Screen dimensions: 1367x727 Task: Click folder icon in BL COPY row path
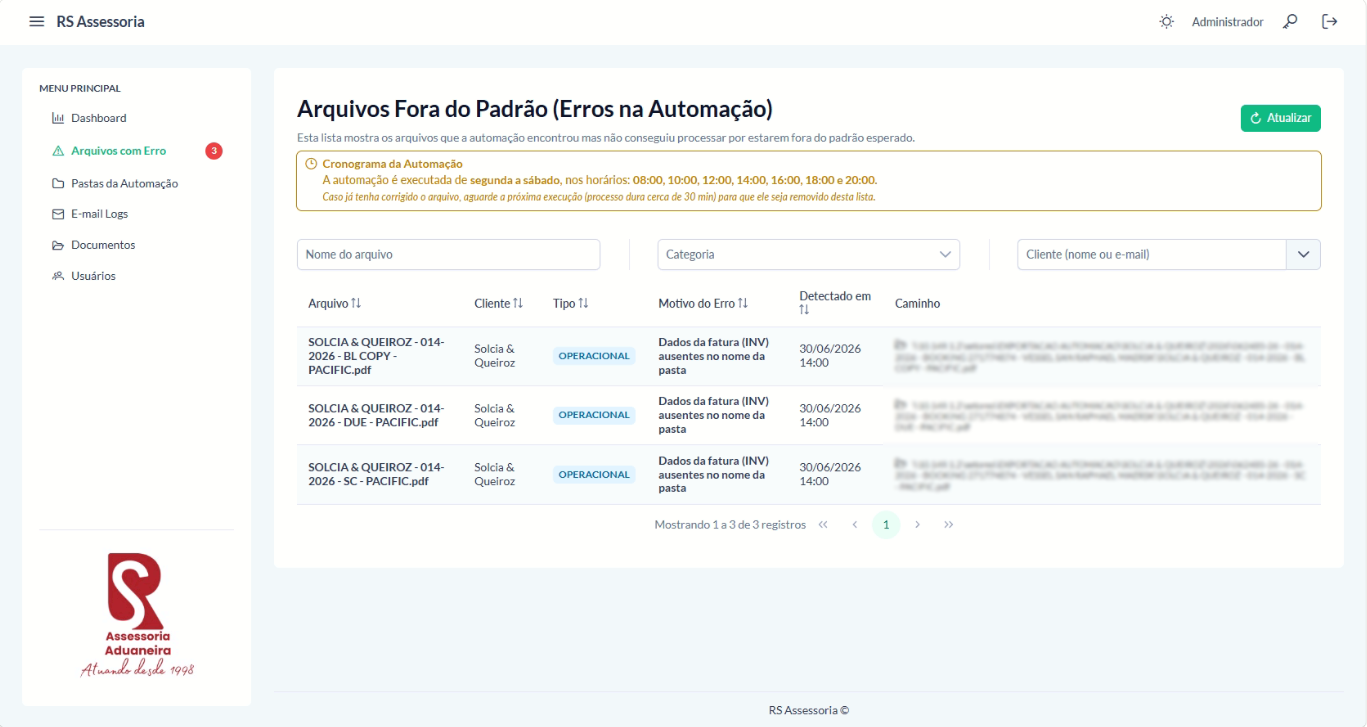pos(901,344)
